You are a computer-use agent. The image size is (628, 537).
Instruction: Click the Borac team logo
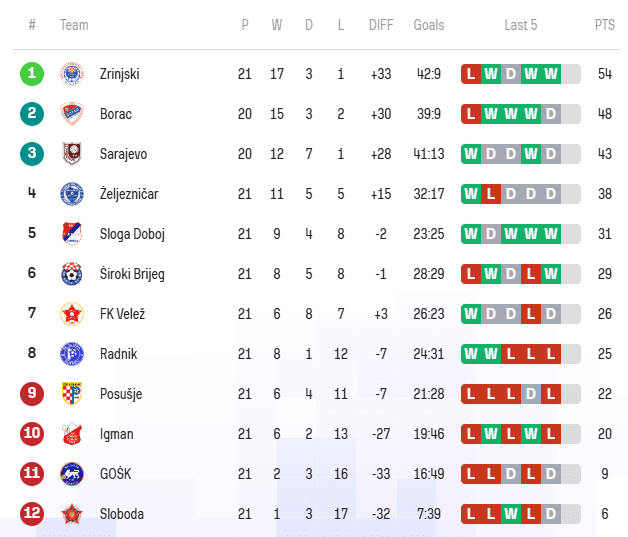point(71,114)
